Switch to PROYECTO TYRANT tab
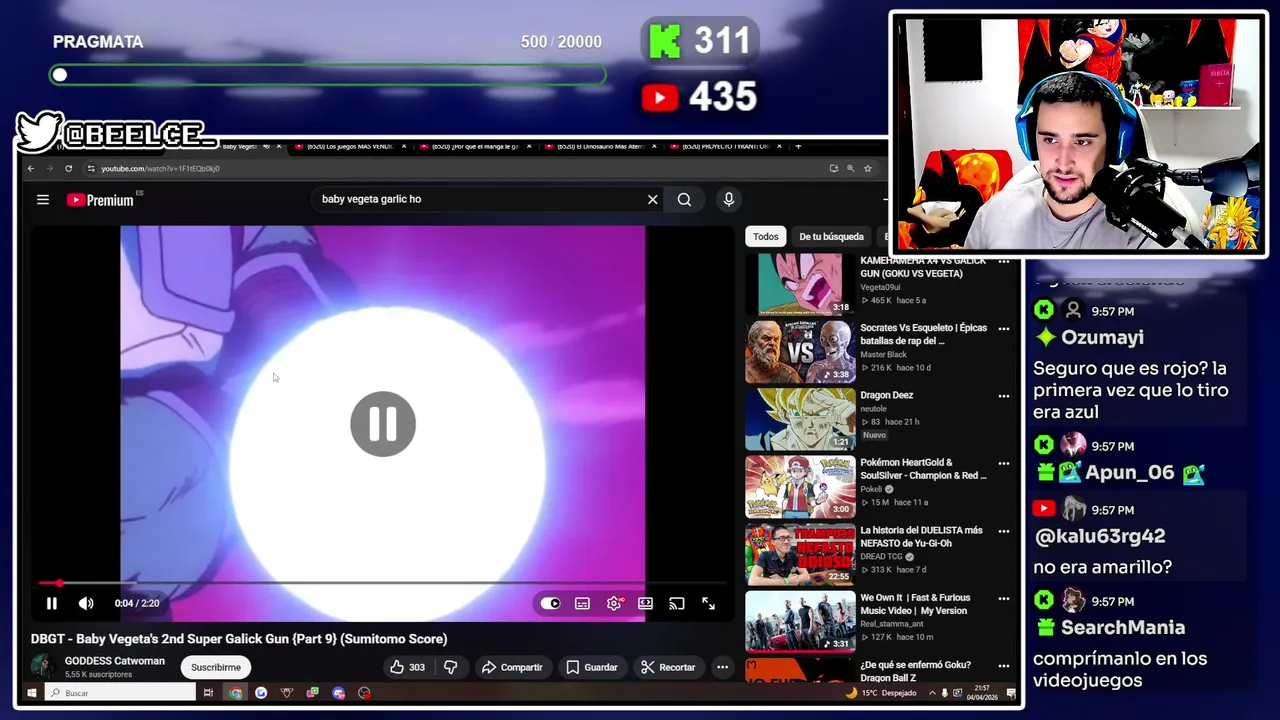Screen dimensions: 1280x720 pos(725,147)
